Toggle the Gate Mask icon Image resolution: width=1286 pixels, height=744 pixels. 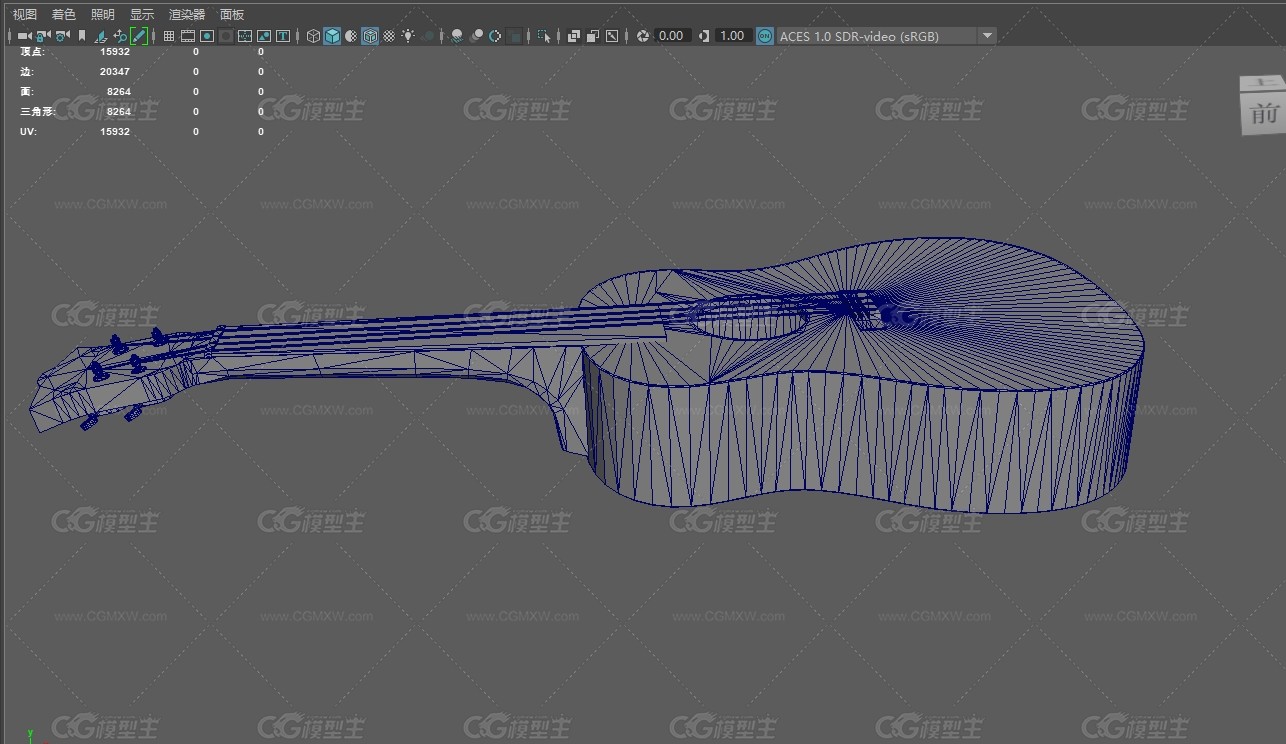click(x=226, y=35)
